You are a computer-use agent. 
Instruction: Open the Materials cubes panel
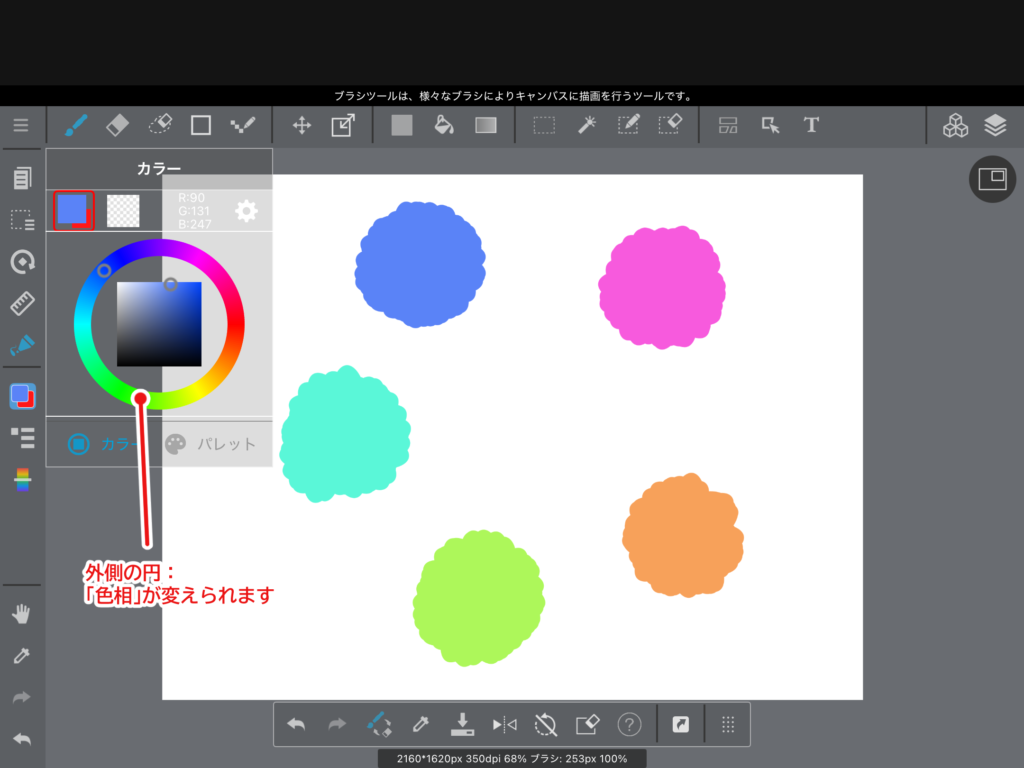click(x=955, y=125)
